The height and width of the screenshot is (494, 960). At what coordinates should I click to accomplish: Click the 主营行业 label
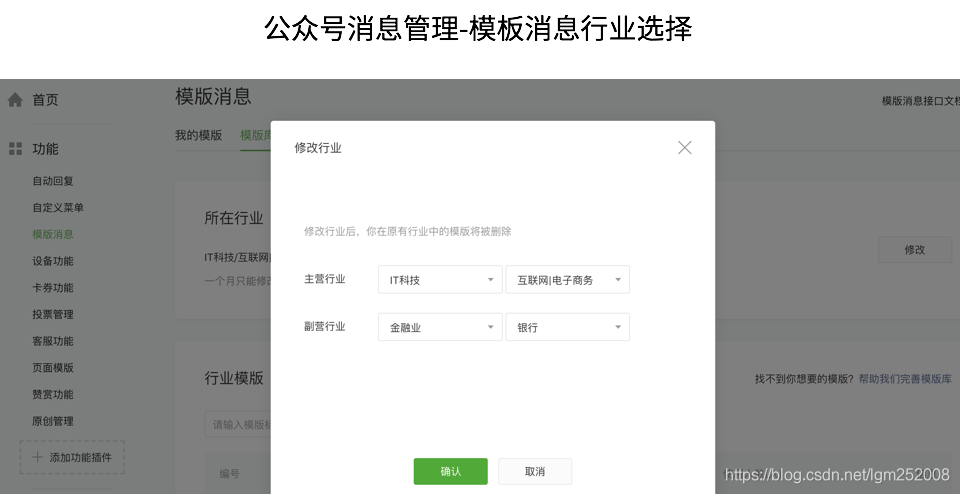click(324, 279)
